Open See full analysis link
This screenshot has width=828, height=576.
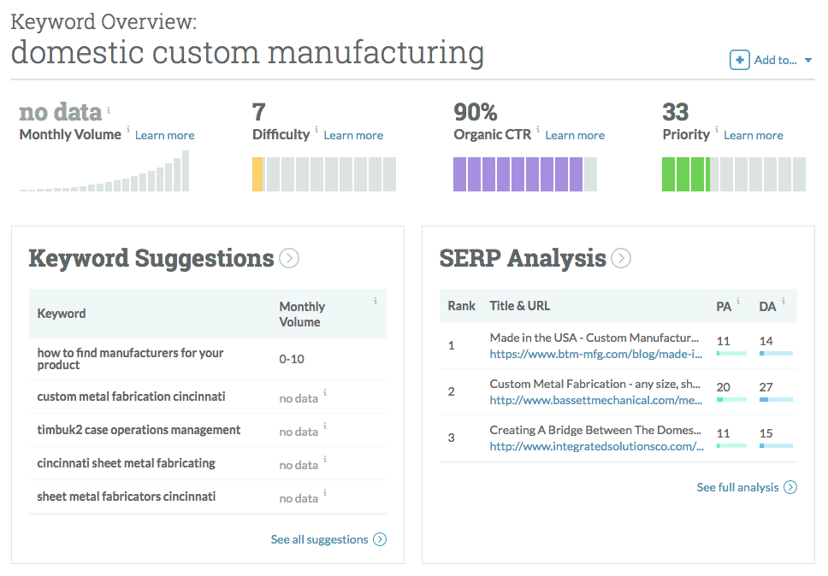(738, 487)
